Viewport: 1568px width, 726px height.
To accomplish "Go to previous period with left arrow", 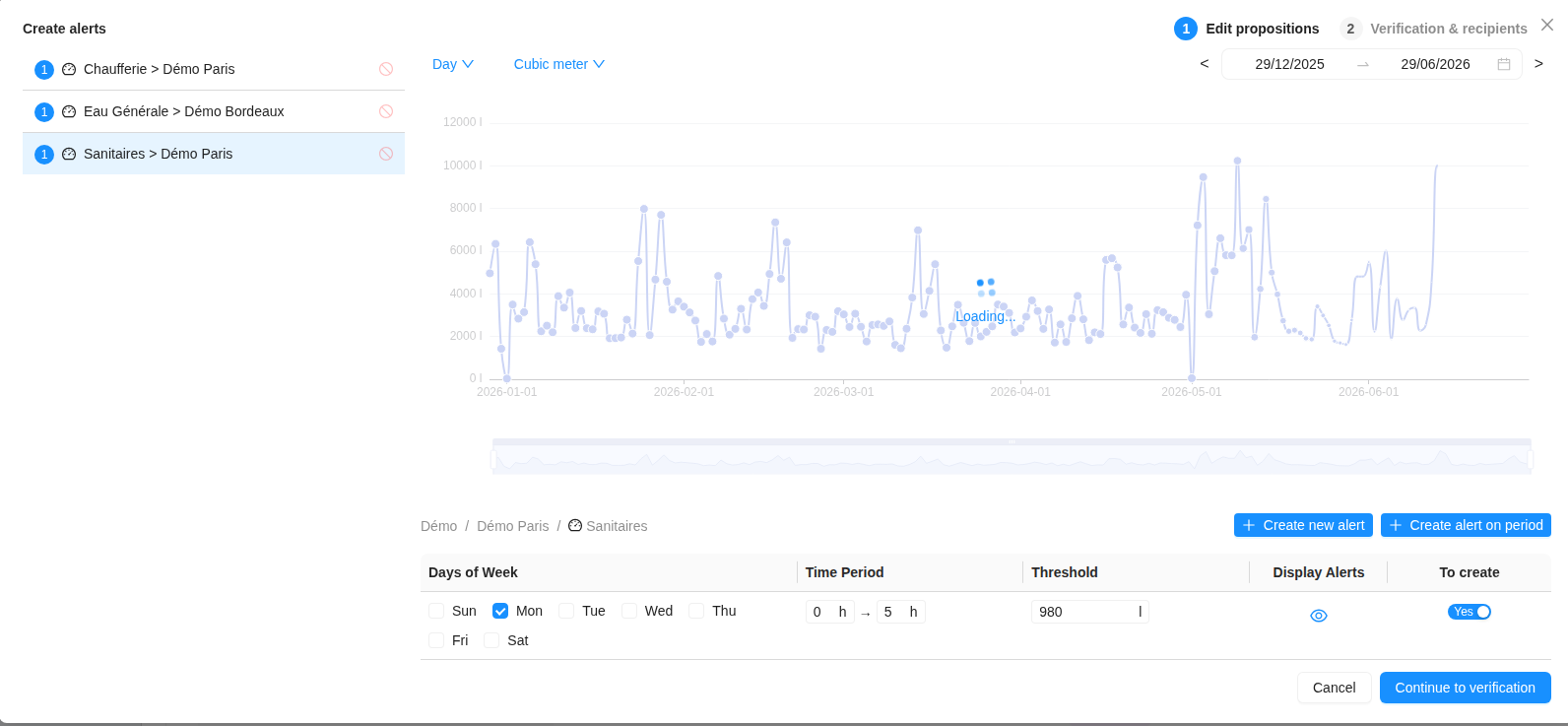I will point(1204,64).
